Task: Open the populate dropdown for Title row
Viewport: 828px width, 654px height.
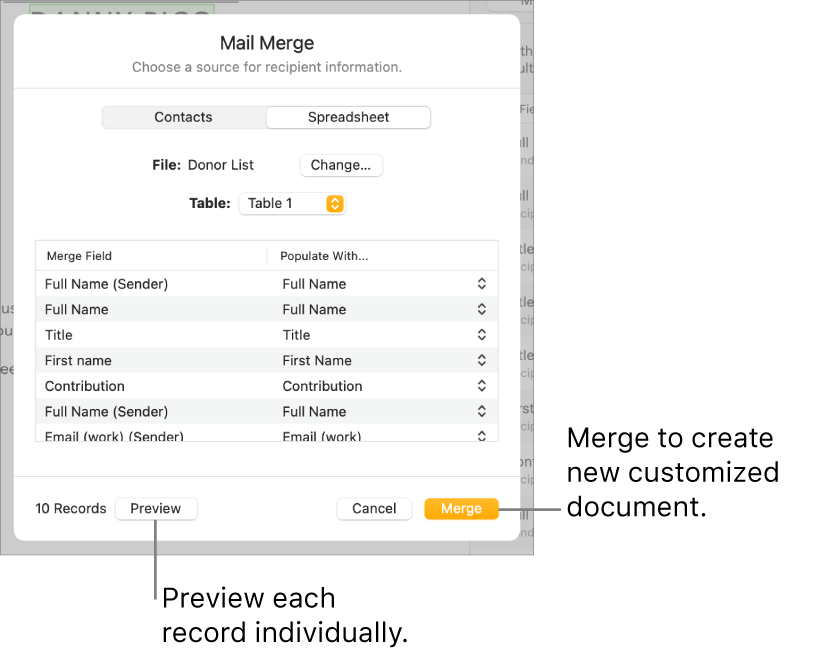Action: (x=481, y=335)
